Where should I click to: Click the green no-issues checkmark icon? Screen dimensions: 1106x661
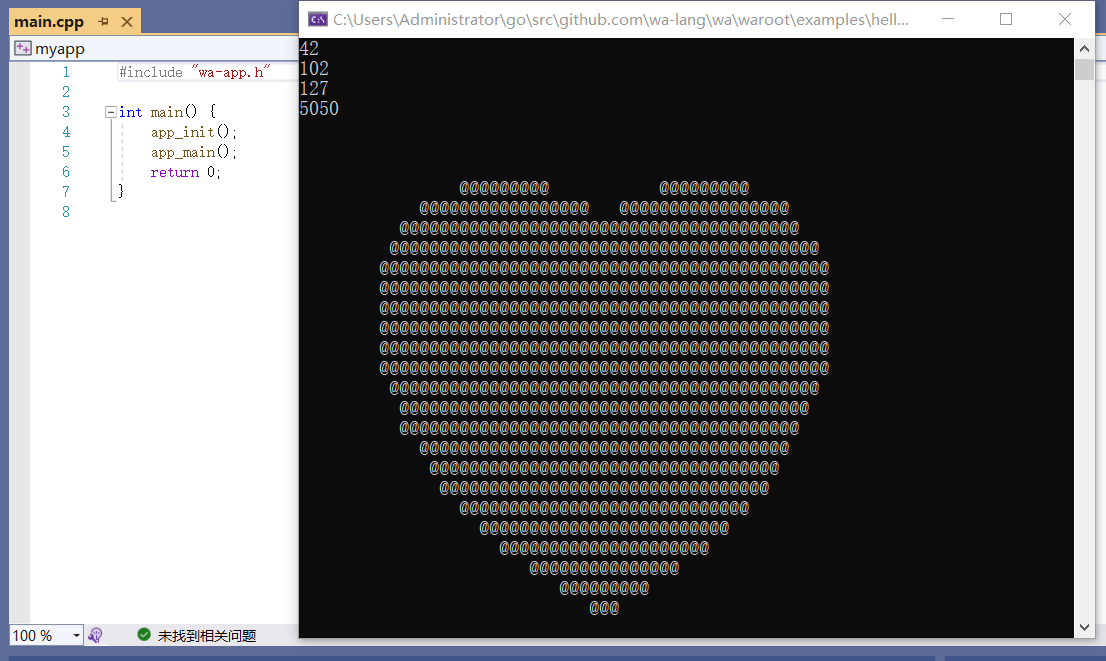[144, 635]
